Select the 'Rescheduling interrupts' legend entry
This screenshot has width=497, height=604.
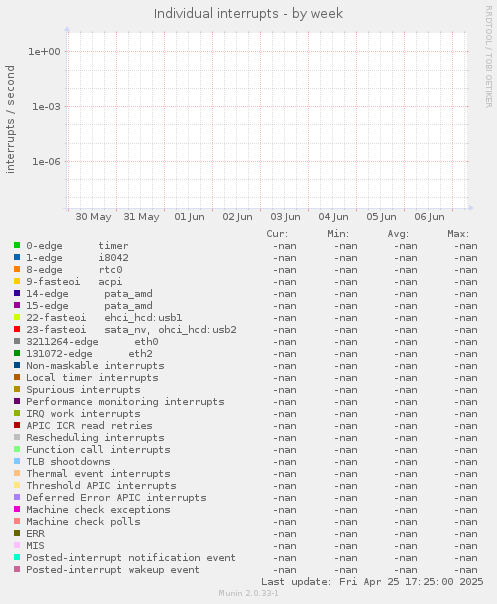tap(95, 438)
